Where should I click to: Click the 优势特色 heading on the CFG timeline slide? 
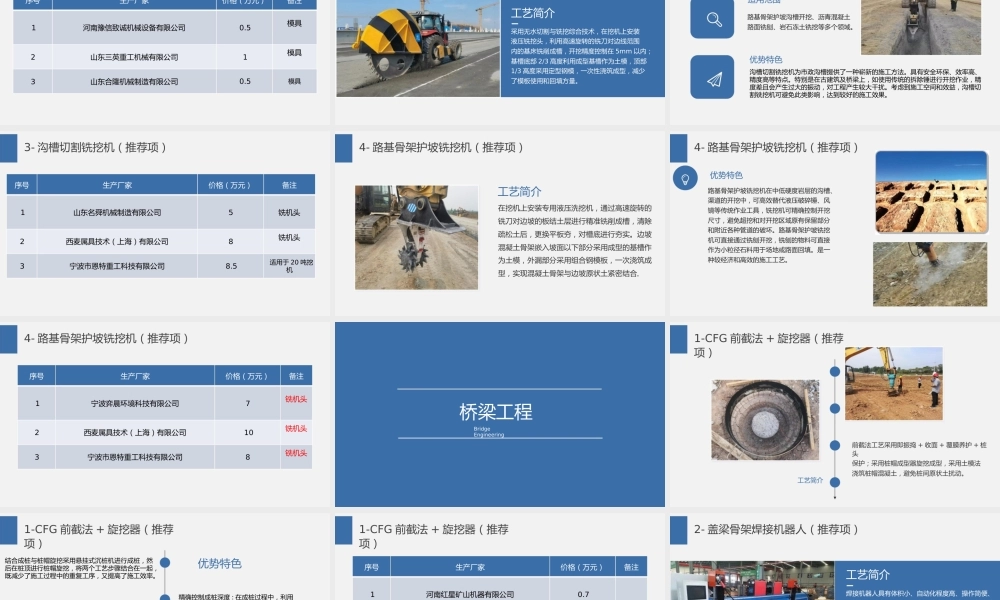click(219, 564)
